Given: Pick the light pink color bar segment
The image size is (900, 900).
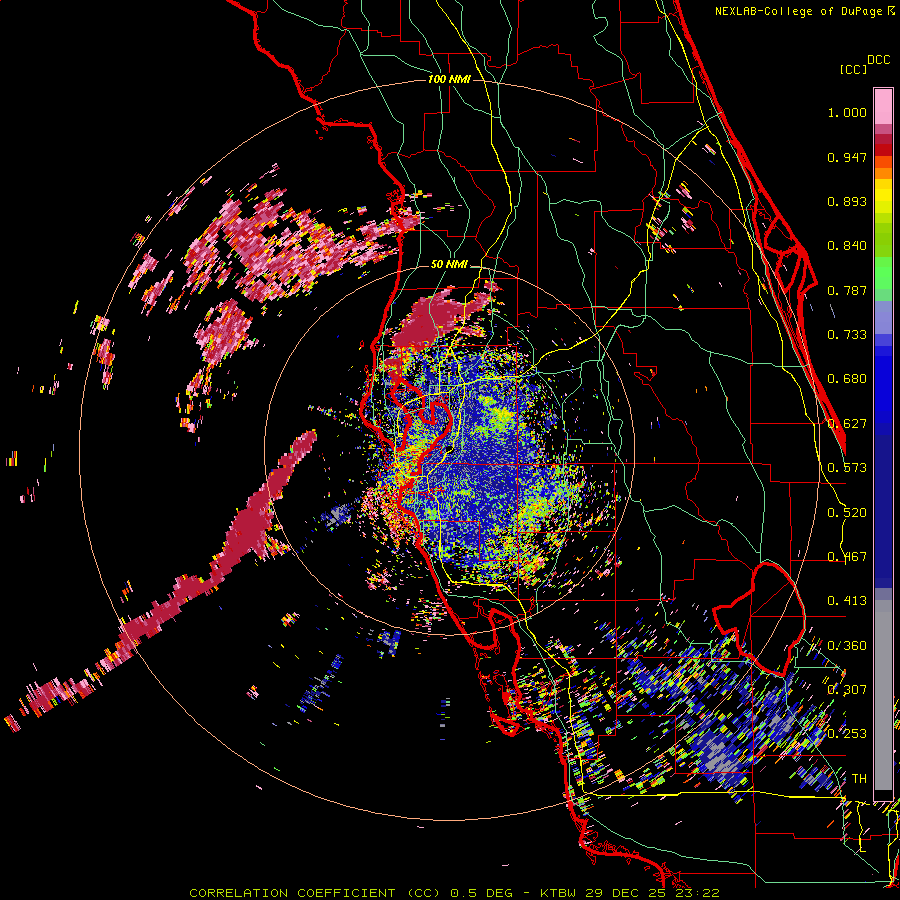Looking at the screenshot, I should tap(883, 106).
